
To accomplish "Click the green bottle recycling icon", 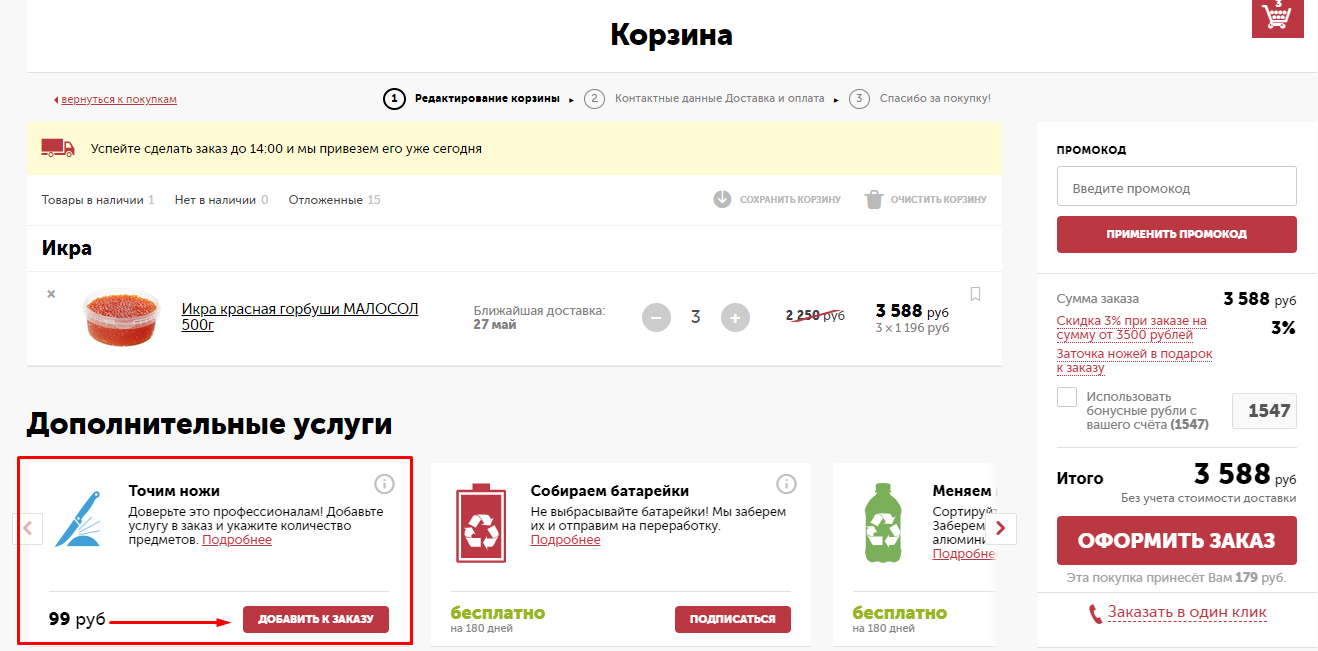I will tap(885, 521).
